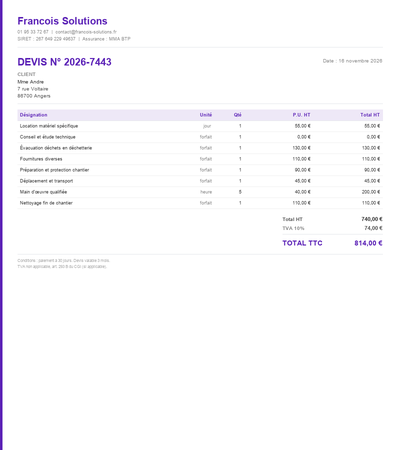The width and height of the screenshot is (400, 450).
Task: Select 'Nettoyage fin de chantier' row label
Action: pos(46,203)
